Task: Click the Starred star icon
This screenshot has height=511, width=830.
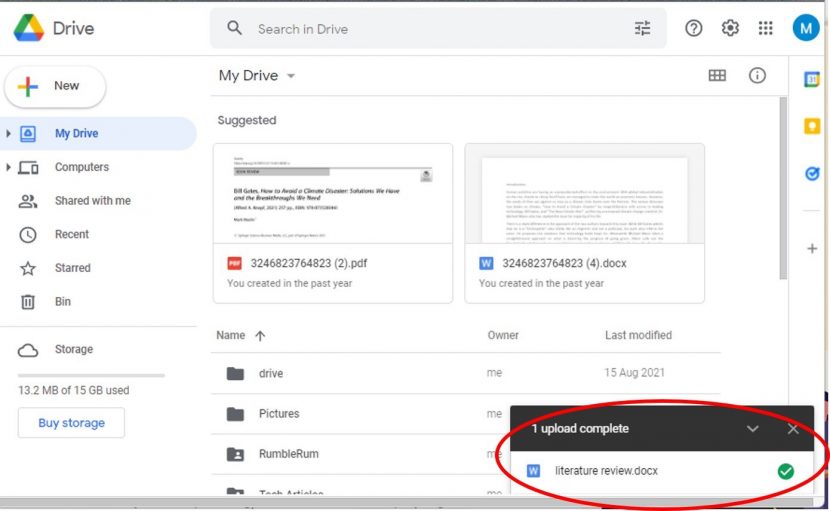Action: [28, 268]
